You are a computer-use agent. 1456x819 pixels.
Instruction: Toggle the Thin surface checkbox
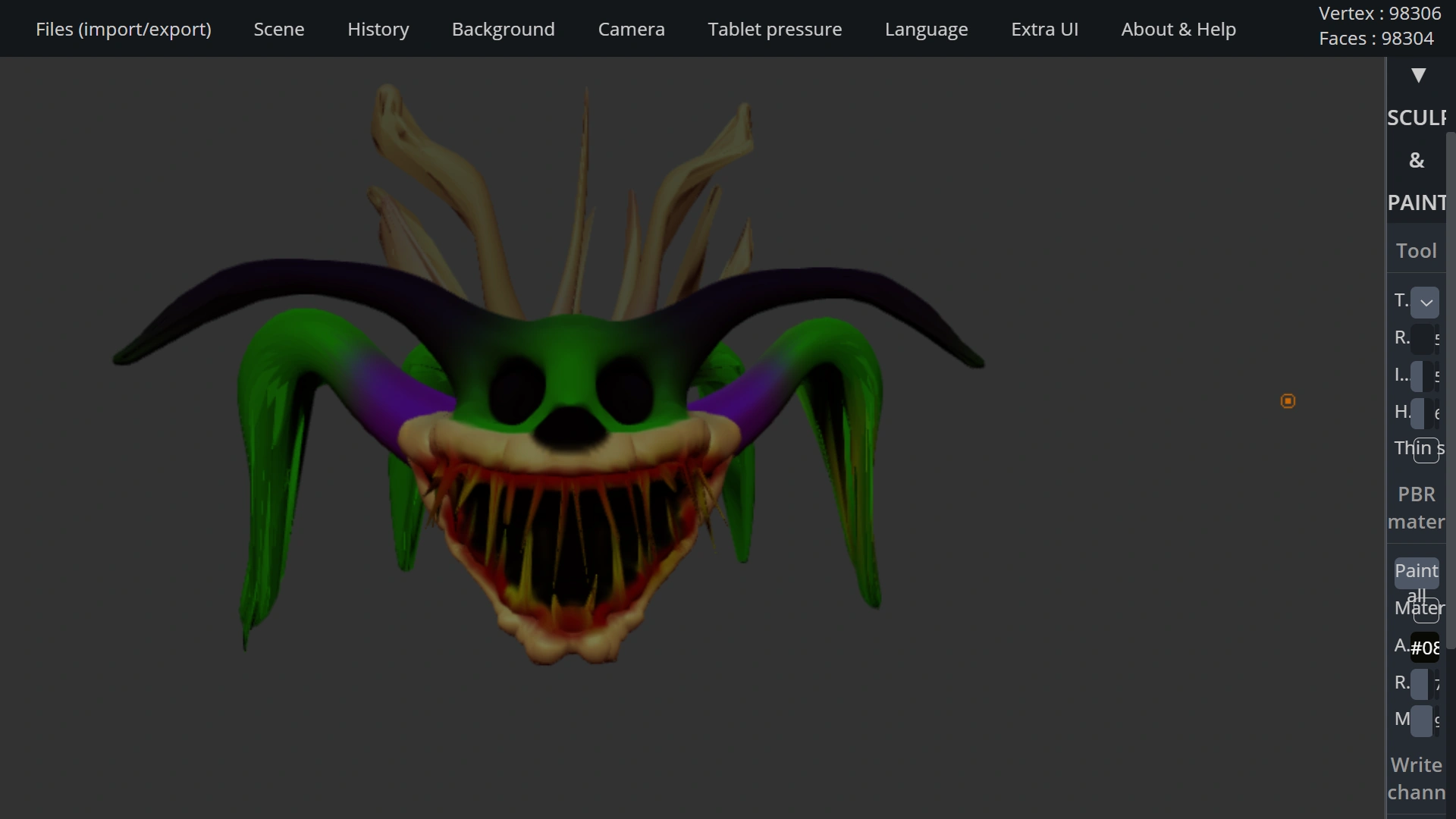[1426, 450]
